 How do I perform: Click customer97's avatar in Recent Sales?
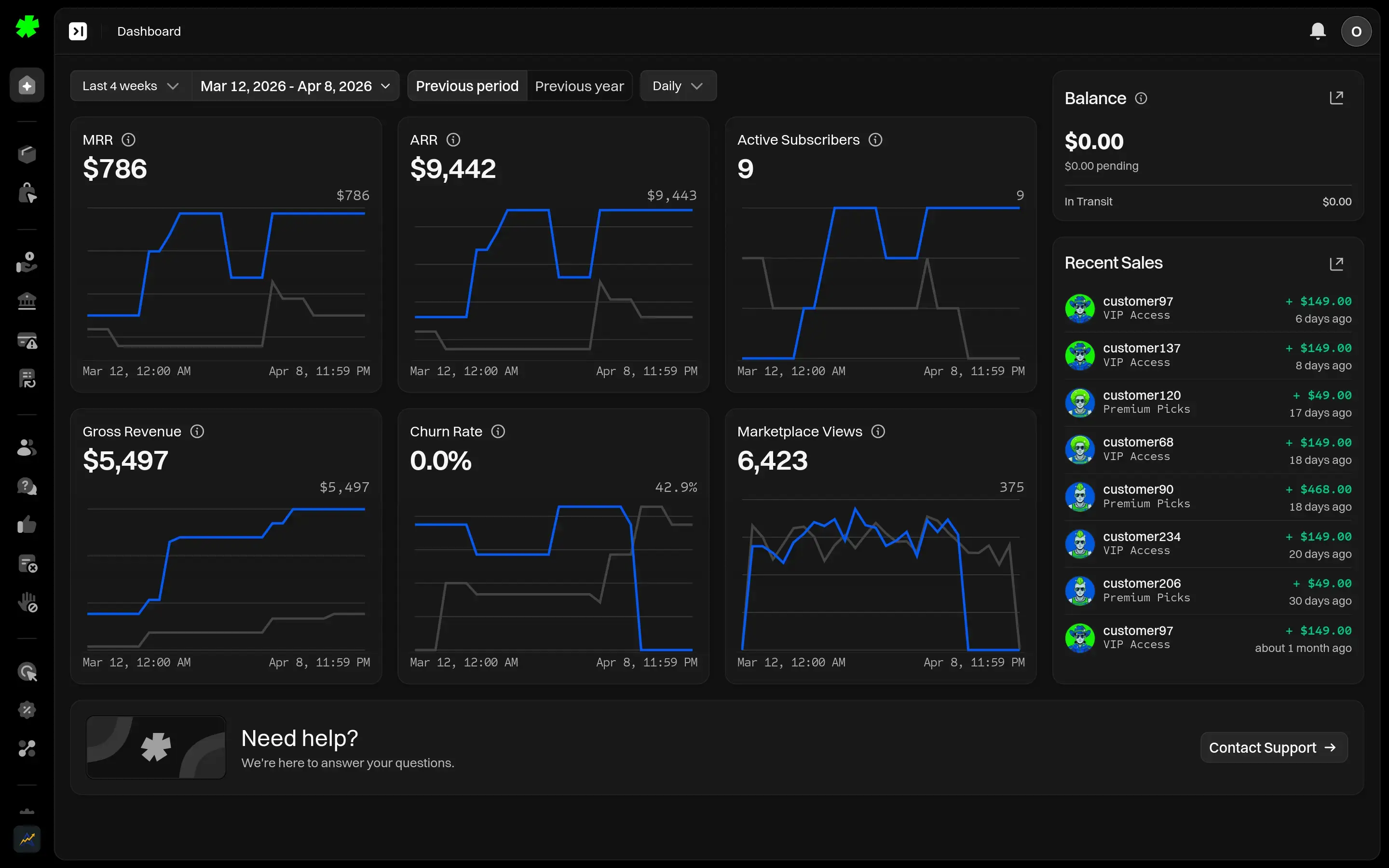tap(1080, 308)
